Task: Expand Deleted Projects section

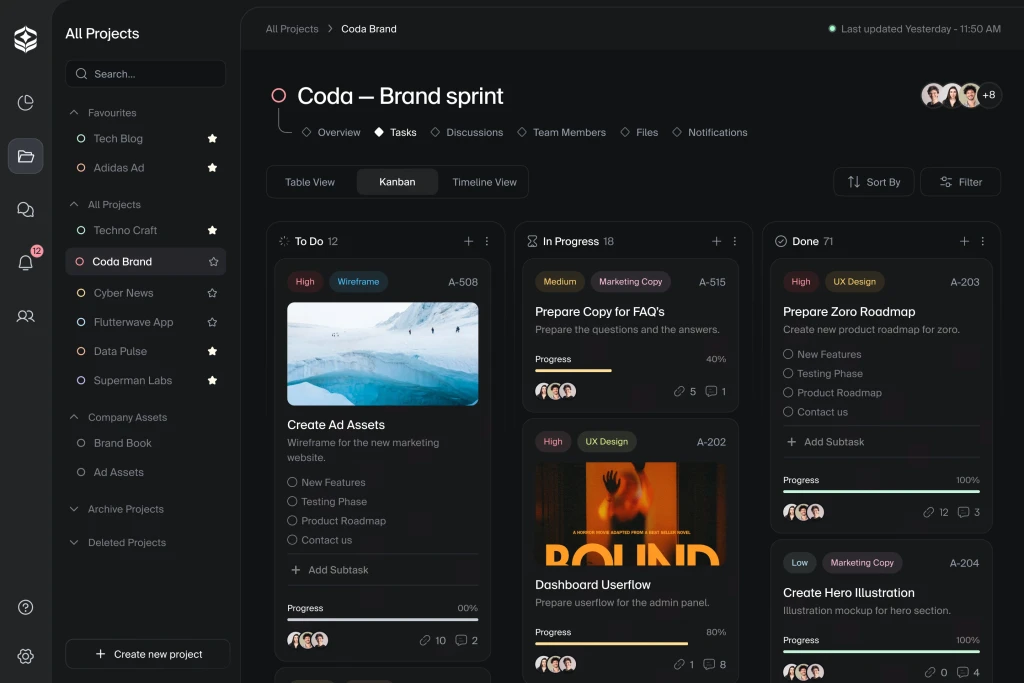Action: tap(74, 542)
